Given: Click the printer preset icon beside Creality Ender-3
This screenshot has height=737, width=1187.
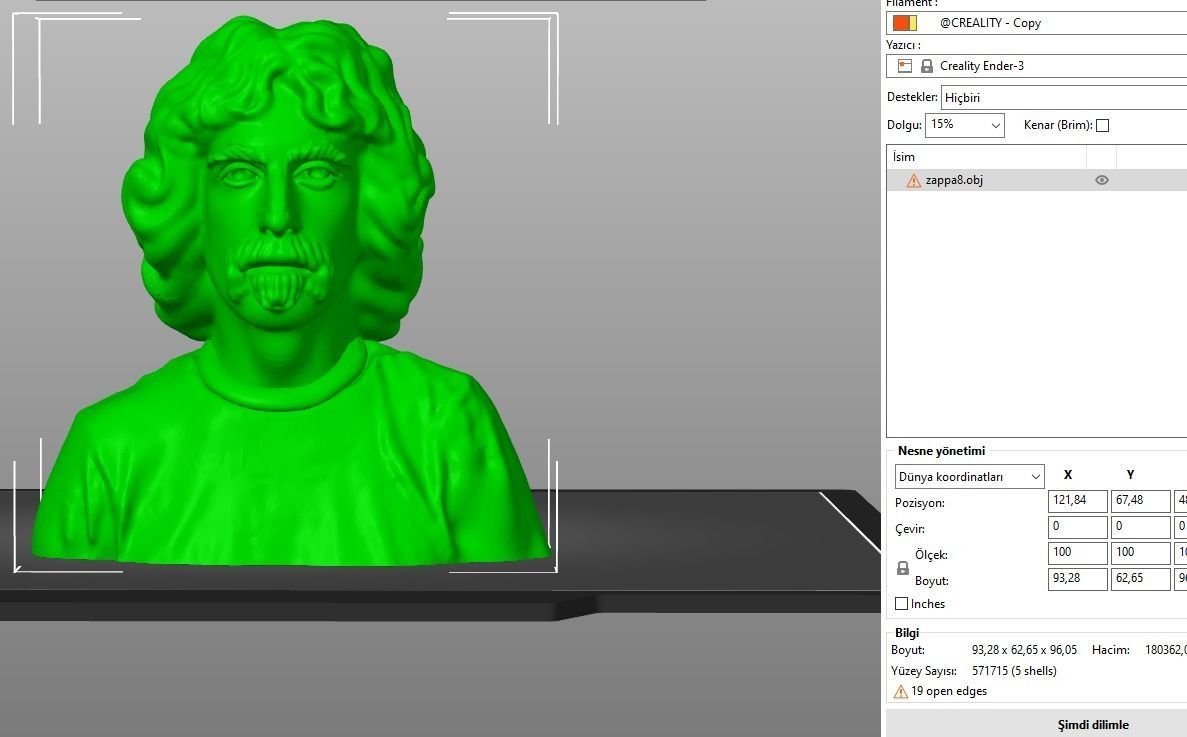Looking at the screenshot, I should tap(905, 66).
